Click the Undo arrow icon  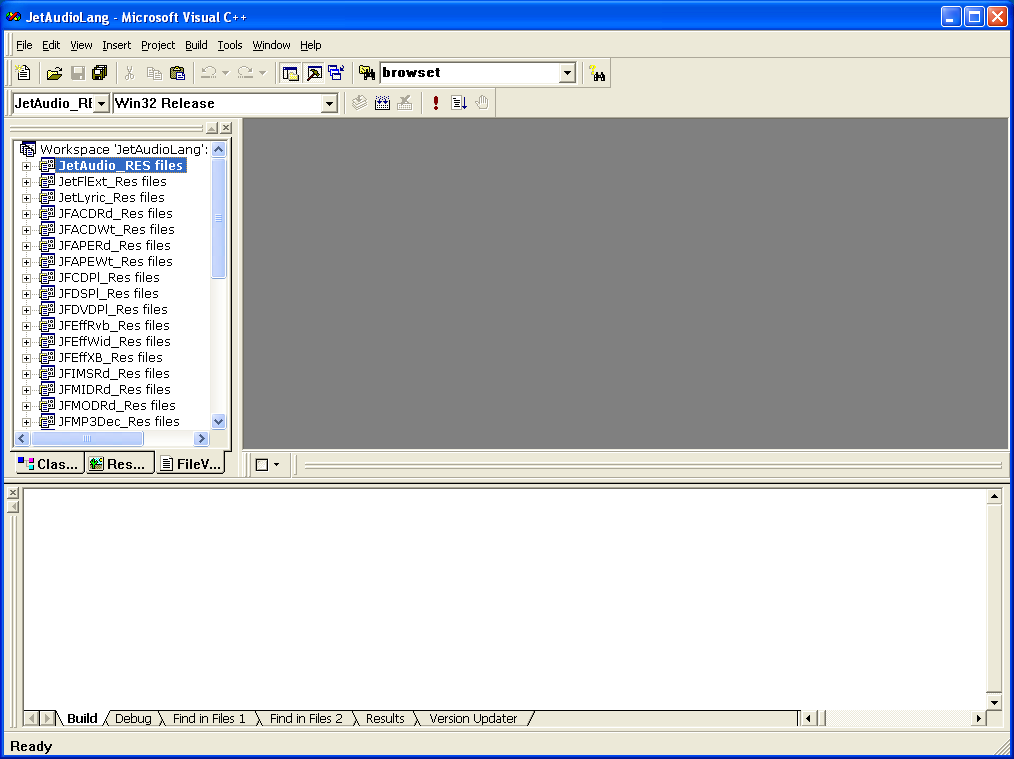pyautogui.click(x=208, y=73)
